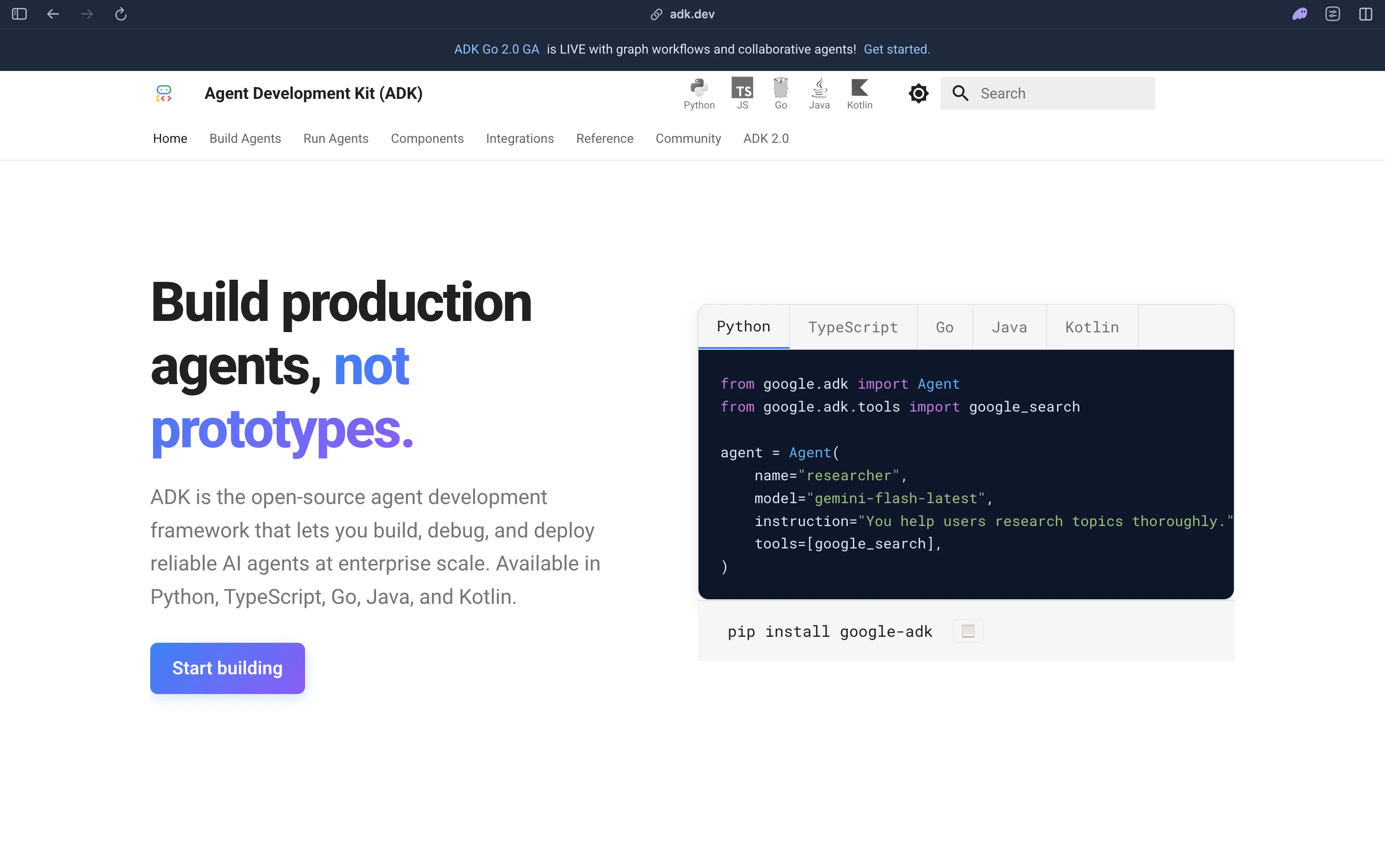Switch code sample to Kotlin tab
Screen dimensions: 1385x868
point(1091,327)
